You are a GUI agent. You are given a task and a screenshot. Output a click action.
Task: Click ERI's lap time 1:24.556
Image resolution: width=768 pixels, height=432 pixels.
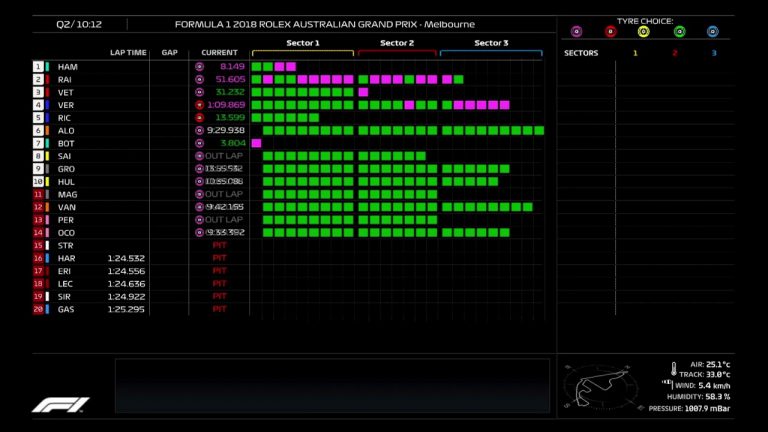click(126, 271)
